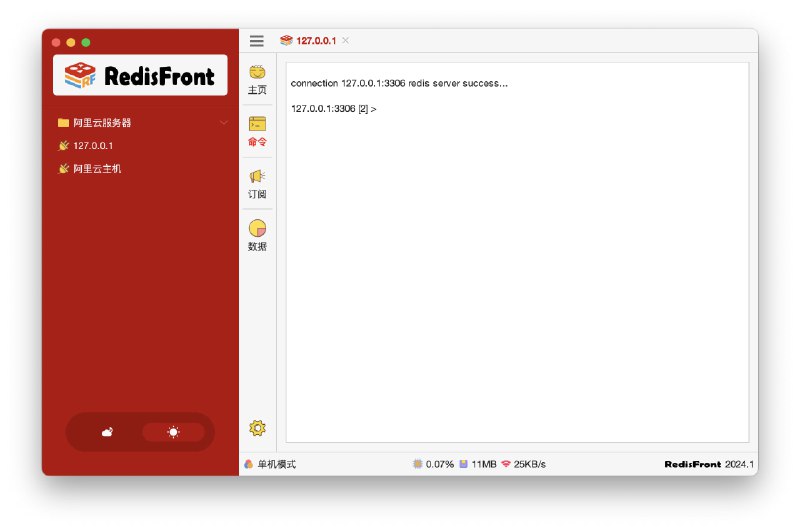
Task: Collapse the 阿里云服务器 folder chevron
Action: 224,123
